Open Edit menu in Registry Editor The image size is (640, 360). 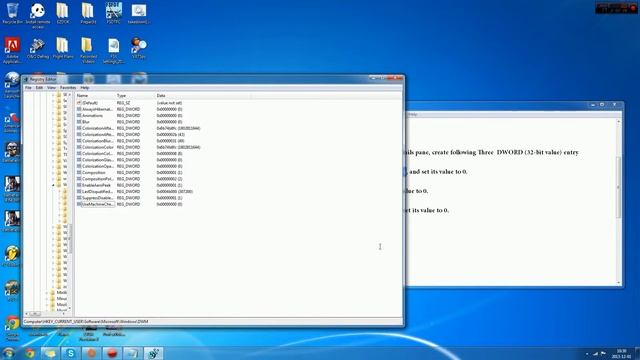pyautogui.click(x=39, y=88)
